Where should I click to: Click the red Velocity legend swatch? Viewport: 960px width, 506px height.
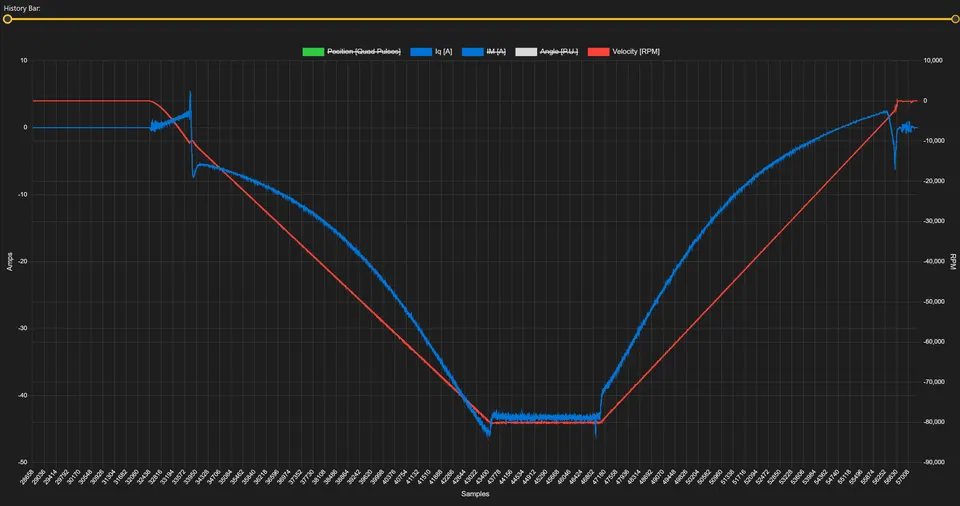tap(599, 51)
